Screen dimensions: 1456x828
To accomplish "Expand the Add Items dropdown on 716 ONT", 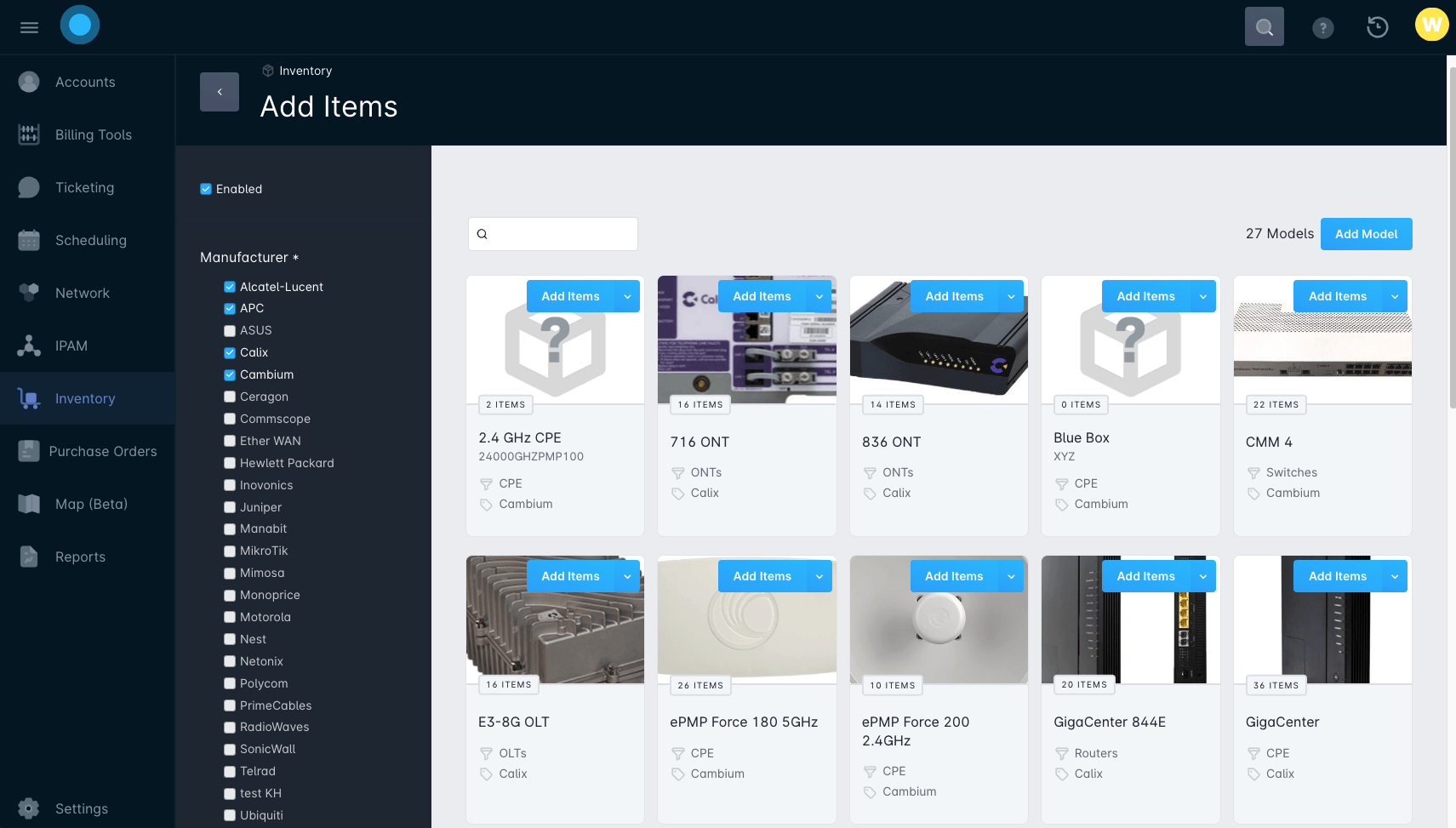I will coord(819,295).
